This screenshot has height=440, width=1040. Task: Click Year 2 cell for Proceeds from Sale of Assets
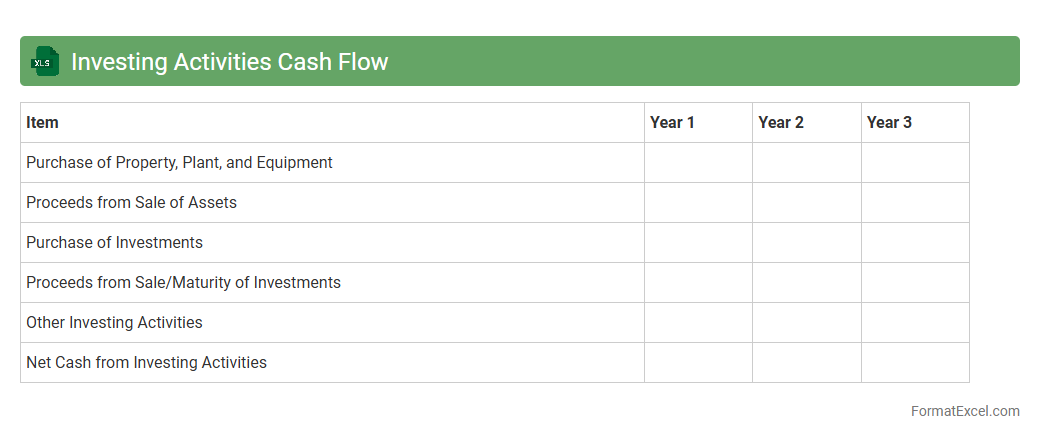[x=806, y=202]
